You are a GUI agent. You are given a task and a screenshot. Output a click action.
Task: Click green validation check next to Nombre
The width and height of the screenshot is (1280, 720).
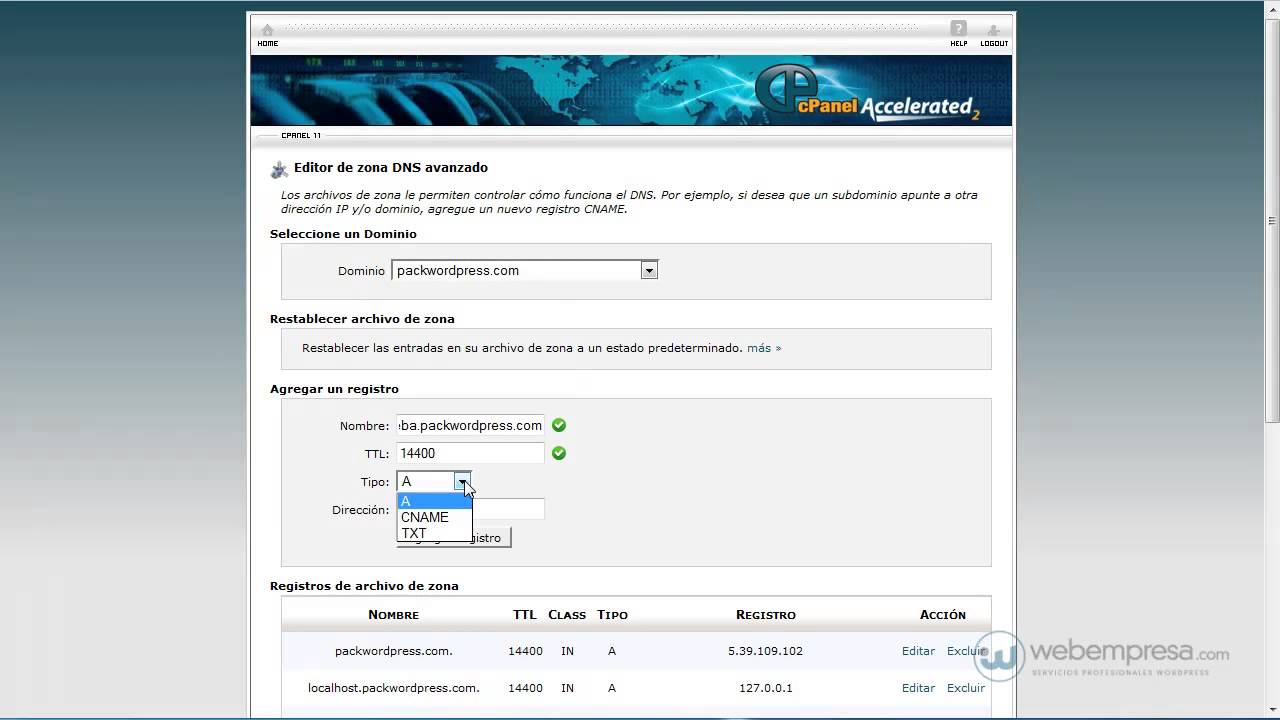click(559, 425)
